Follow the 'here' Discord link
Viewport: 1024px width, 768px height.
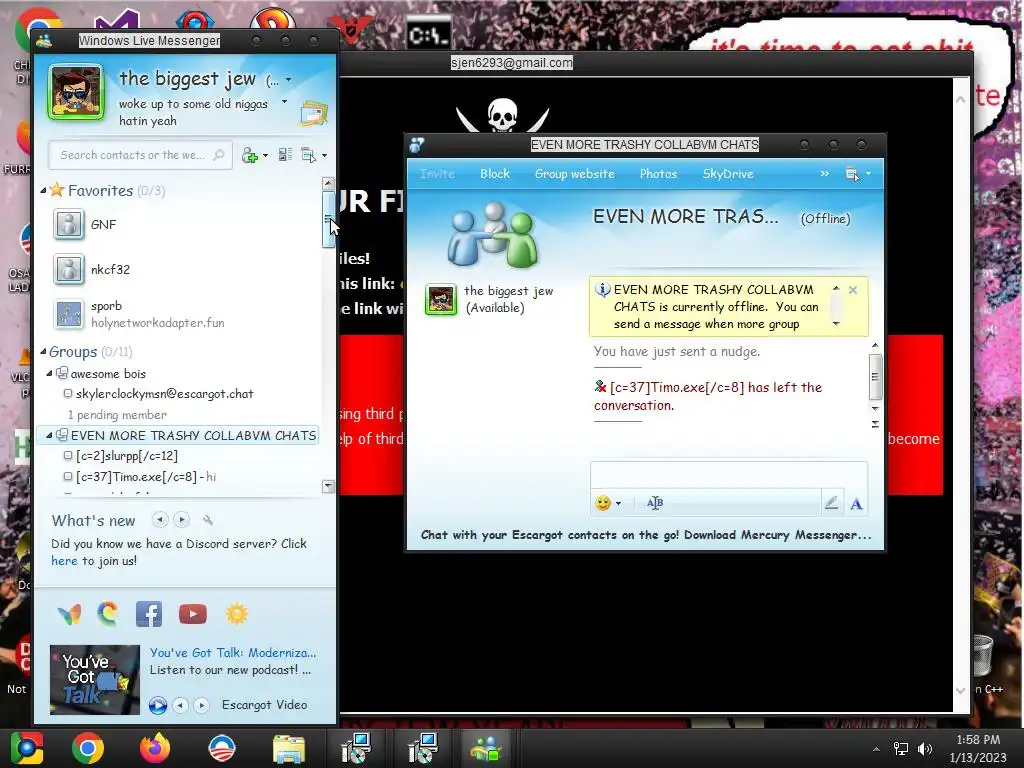pos(64,561)
